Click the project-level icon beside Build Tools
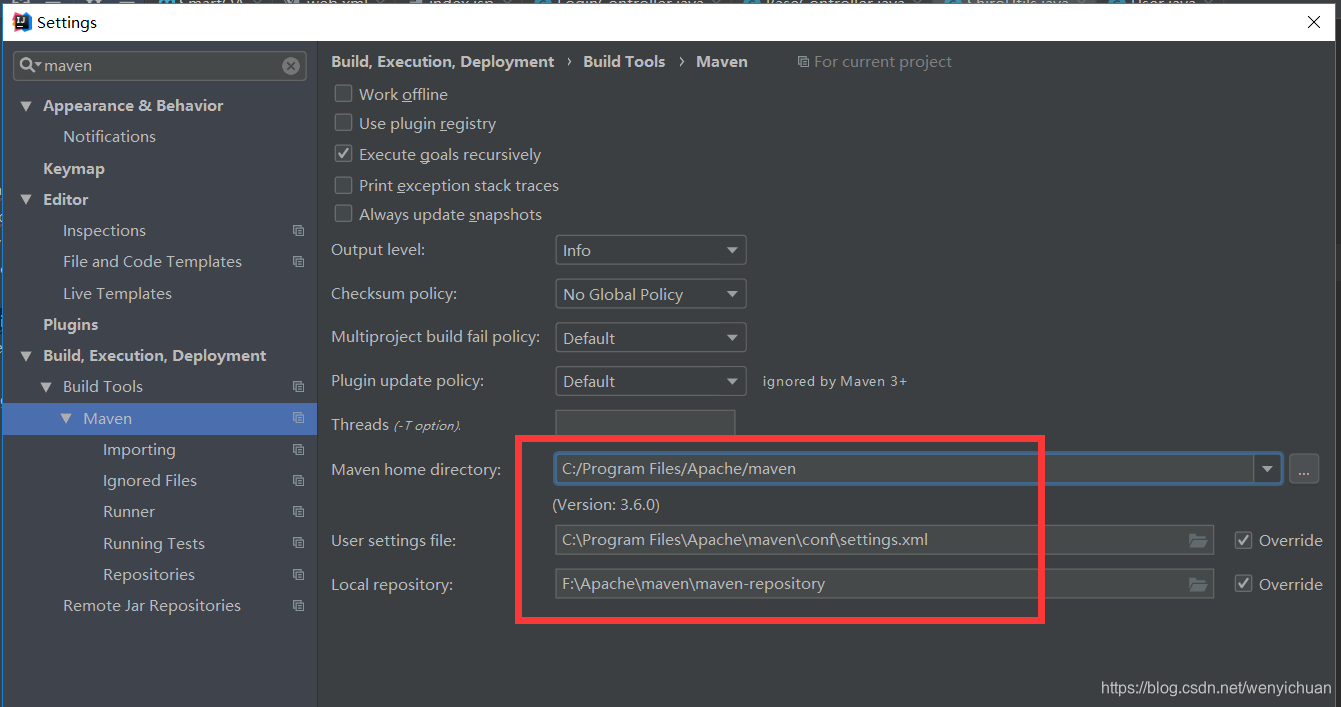 pyautogui.click(x=298, y=387)
